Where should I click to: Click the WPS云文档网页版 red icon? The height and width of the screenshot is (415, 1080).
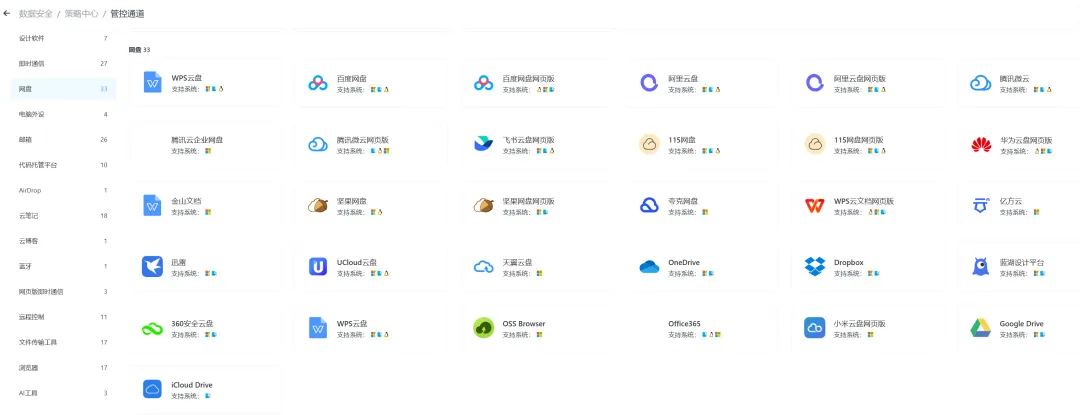(815, 205)
